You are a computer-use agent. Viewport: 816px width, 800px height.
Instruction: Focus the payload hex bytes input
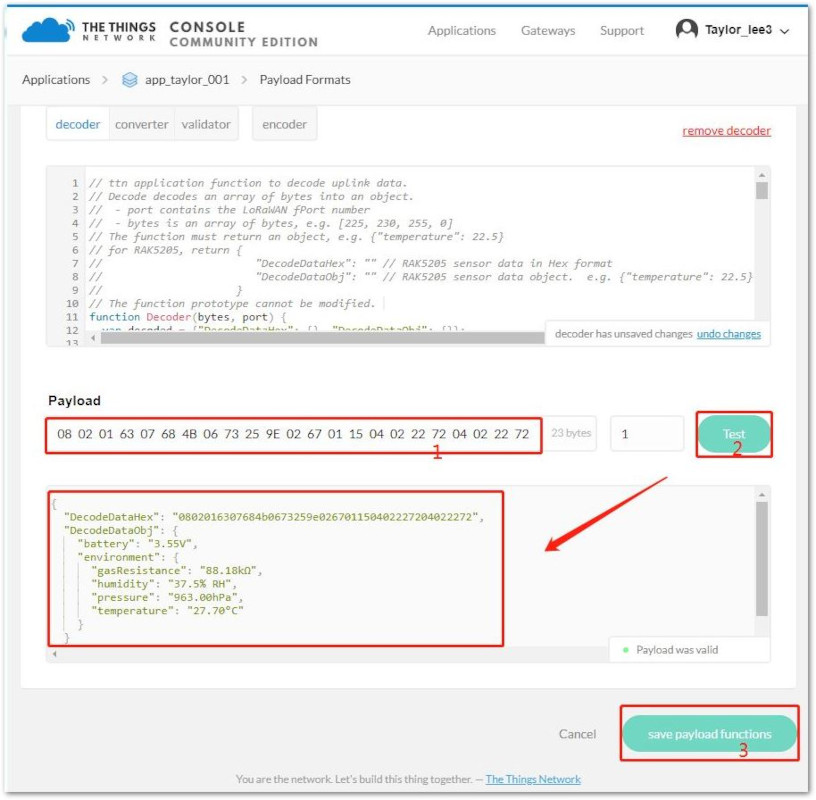(294, 434)
